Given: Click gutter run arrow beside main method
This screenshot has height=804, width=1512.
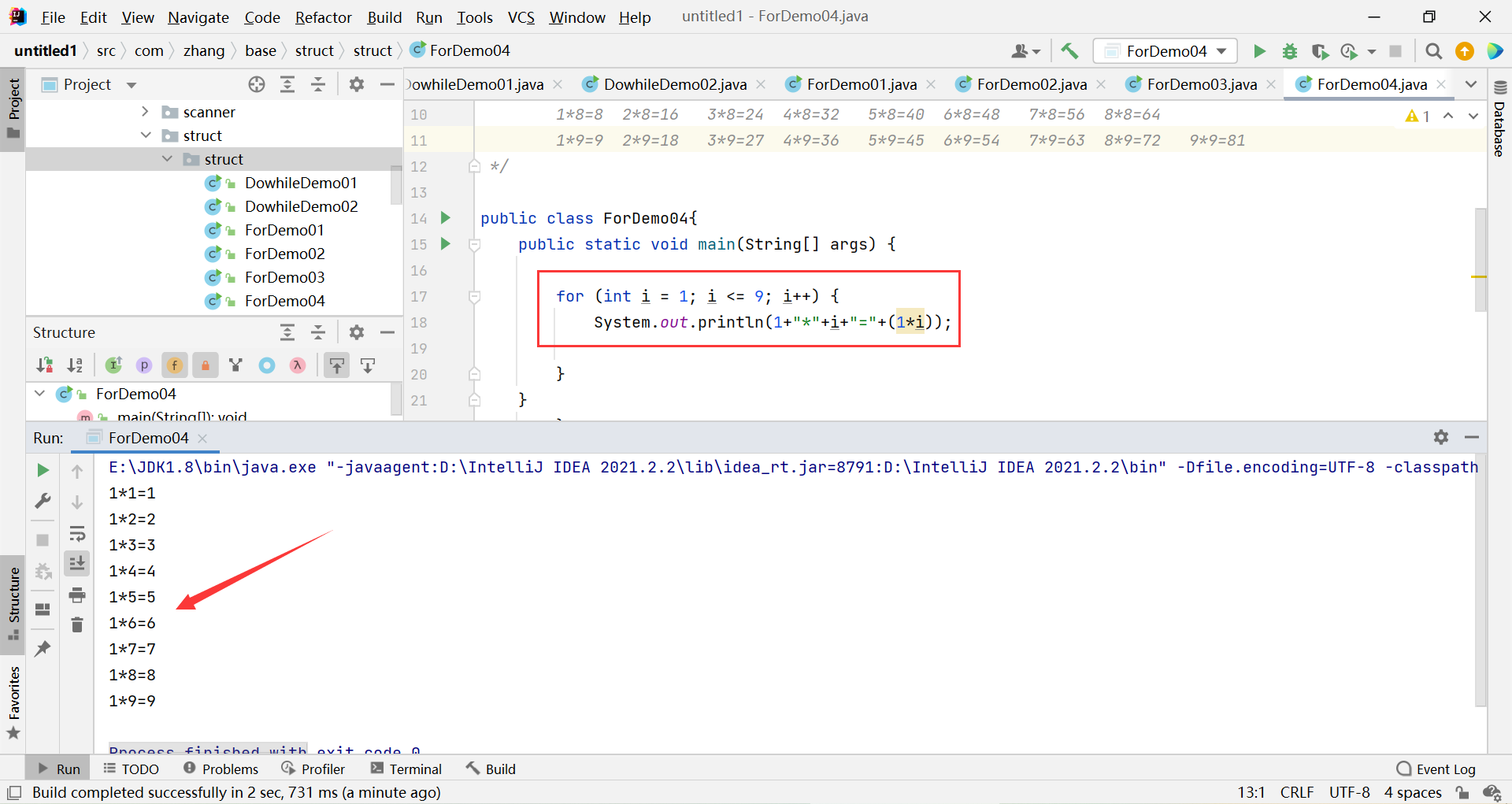Looking at the screenshot, I should point(445,243).
